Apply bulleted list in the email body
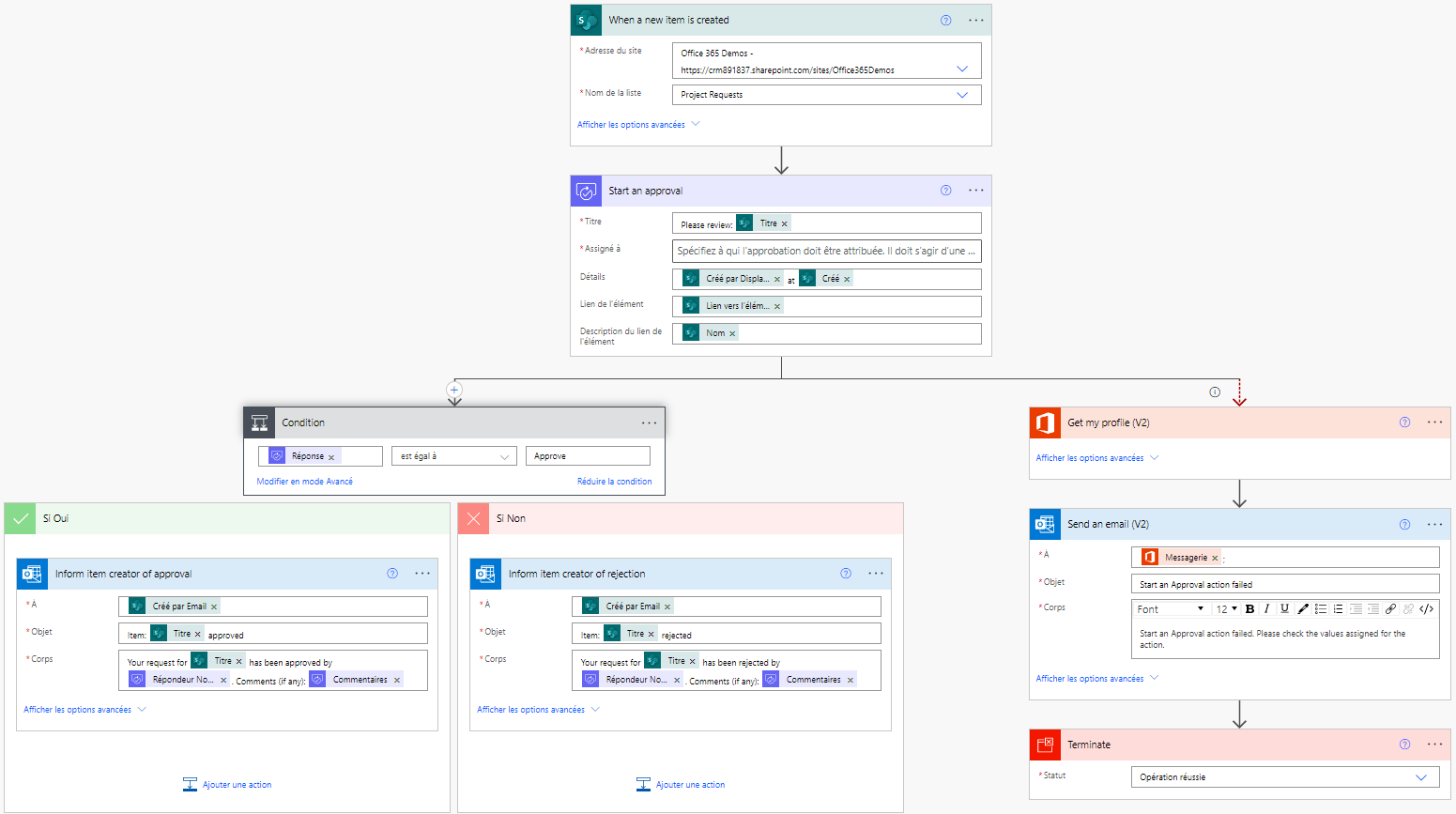The width and height of the screenshot is (1456, 814). pyautogui.click(x=1320, y=609)
